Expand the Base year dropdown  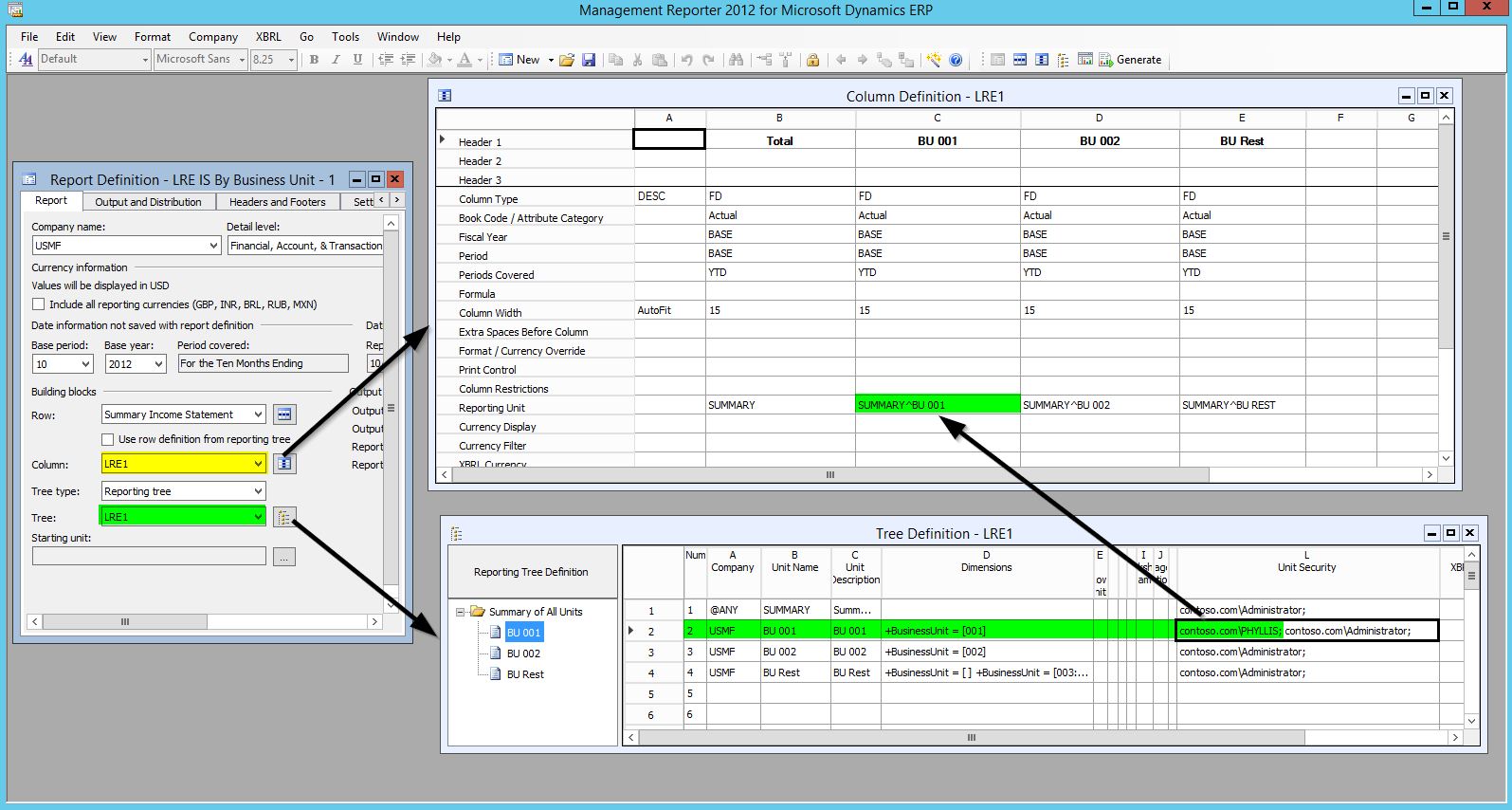158,364
